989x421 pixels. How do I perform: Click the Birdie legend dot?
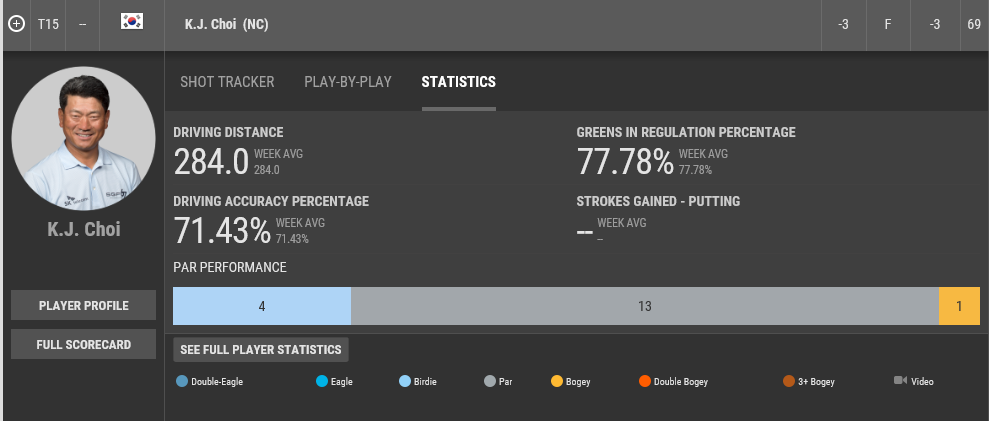tap(405, 381)
